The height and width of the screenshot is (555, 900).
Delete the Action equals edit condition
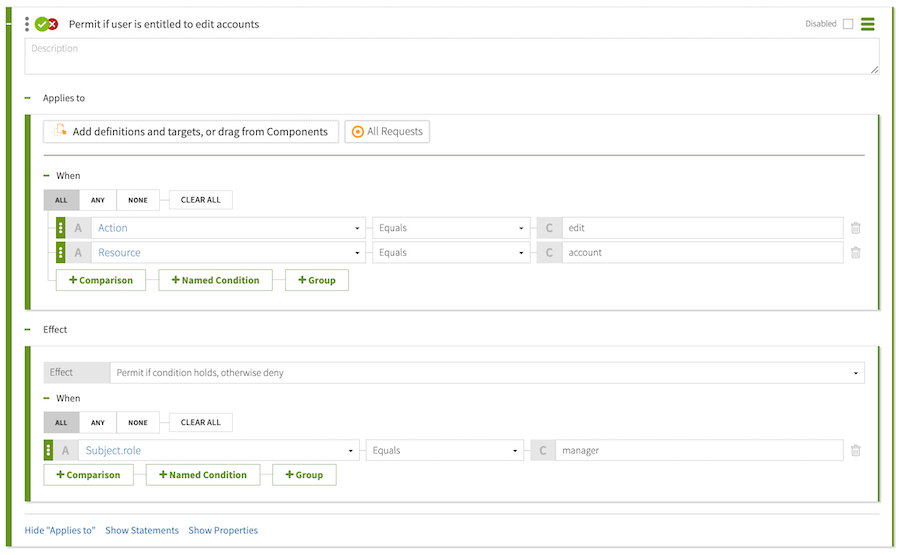(855, 228)
